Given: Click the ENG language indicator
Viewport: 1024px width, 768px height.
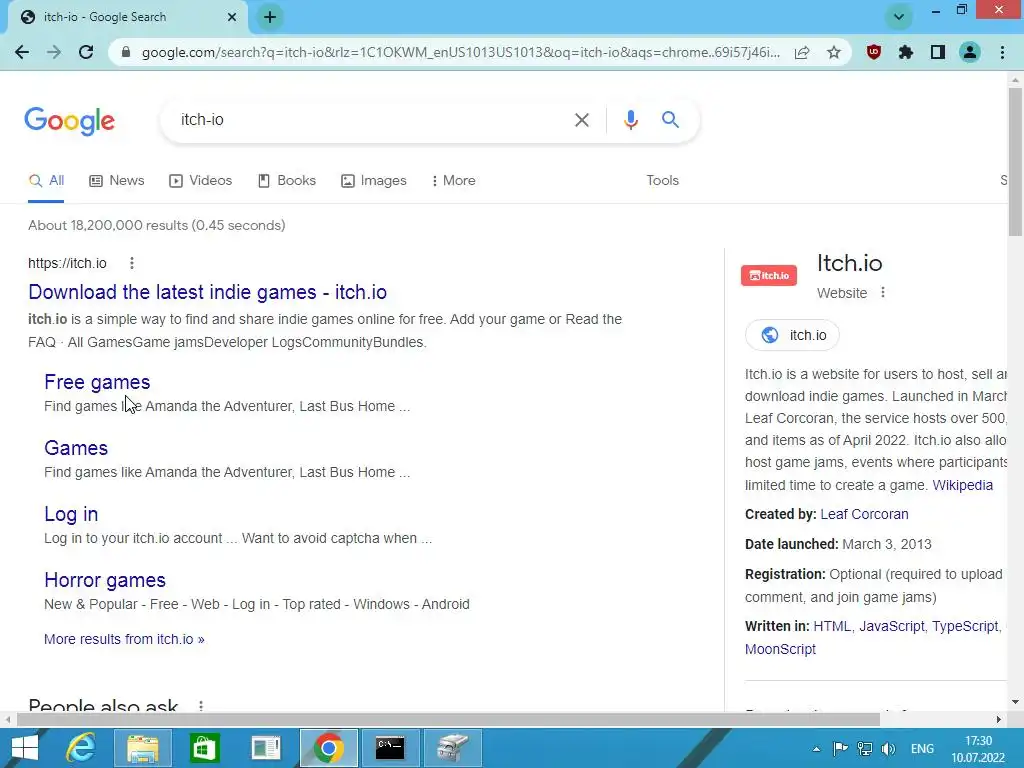Looking at the screenshot, I should tap(922, 749).
